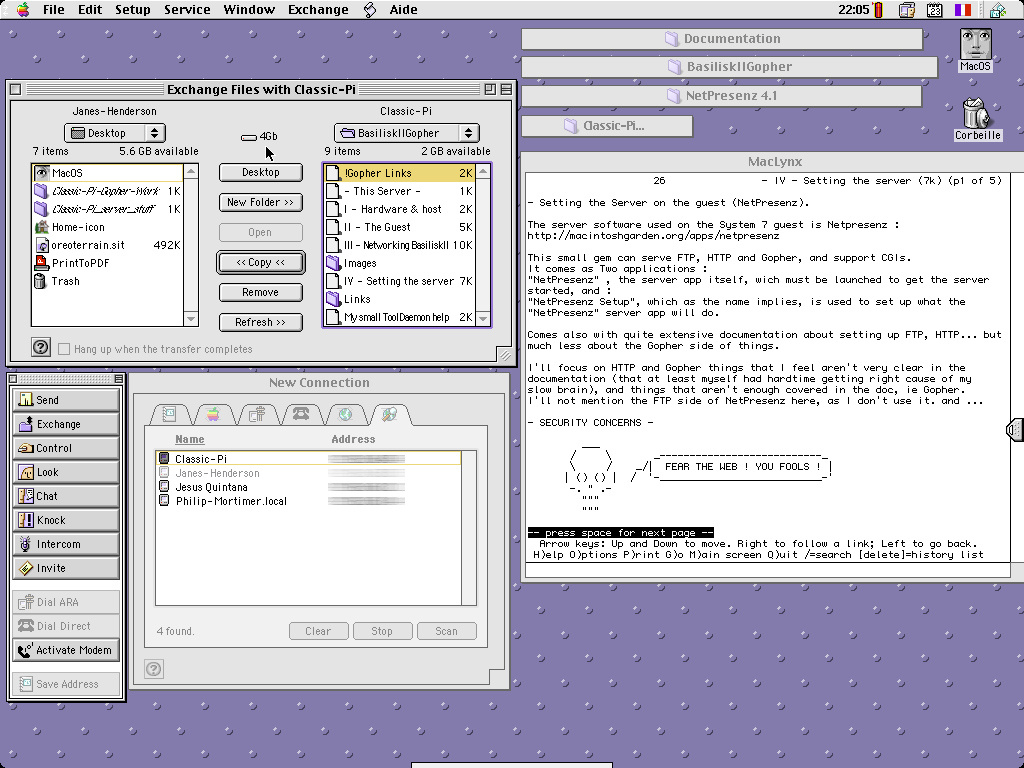Open the Exchange menu in menu bar

click(318, 10)
